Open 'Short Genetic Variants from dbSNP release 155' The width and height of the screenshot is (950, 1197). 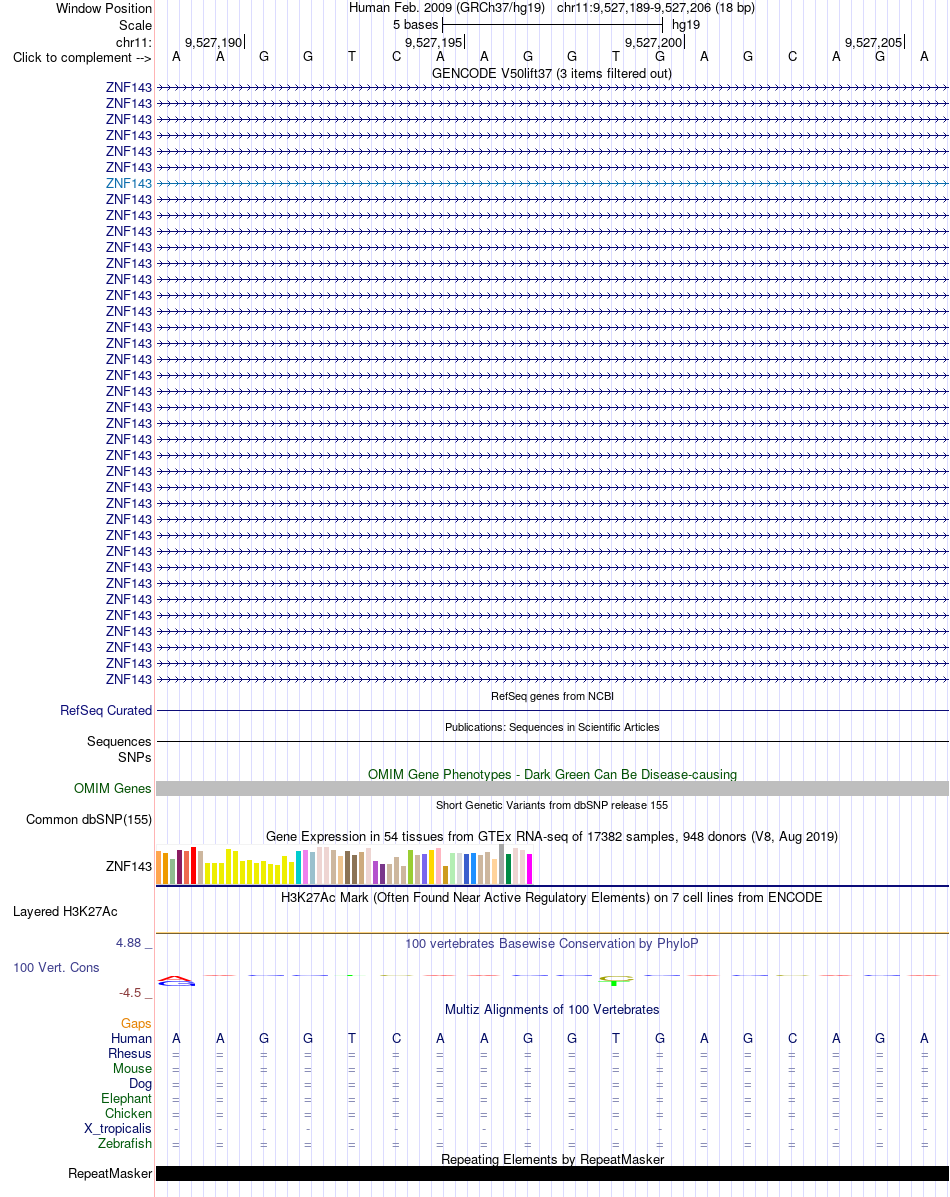[552, 805]
